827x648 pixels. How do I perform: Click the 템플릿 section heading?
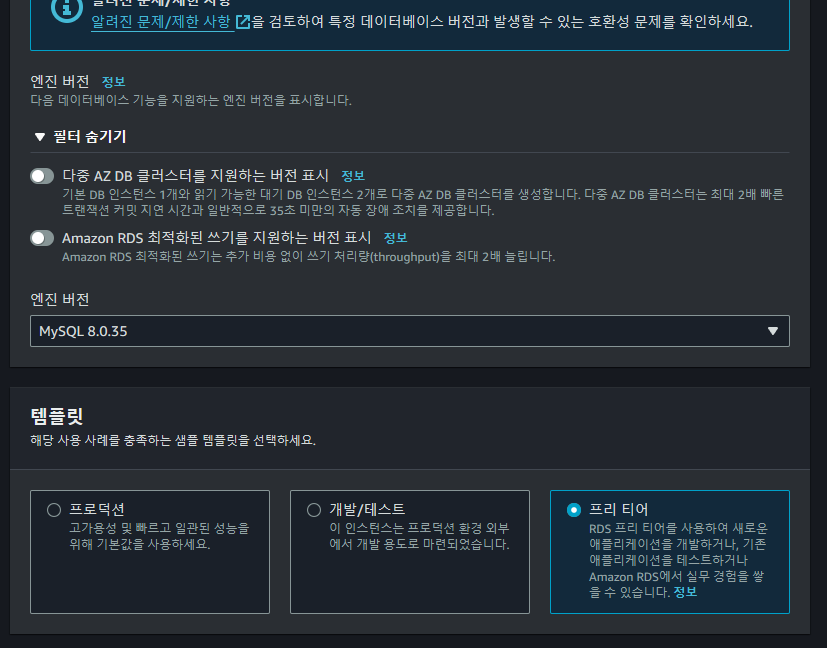pyautogui.click(x=56, y=416)
